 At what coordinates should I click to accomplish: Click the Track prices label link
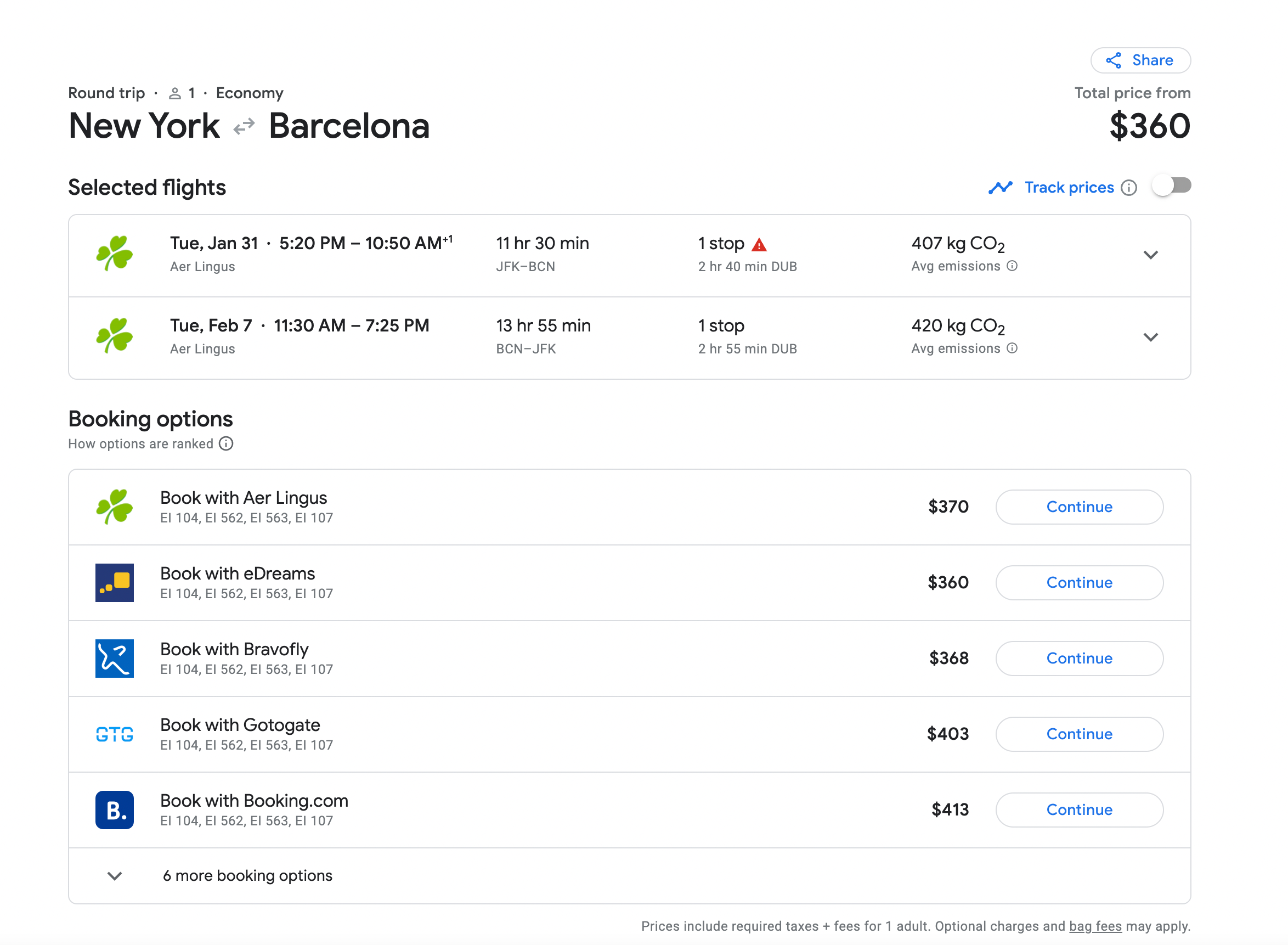point(1069,188)
